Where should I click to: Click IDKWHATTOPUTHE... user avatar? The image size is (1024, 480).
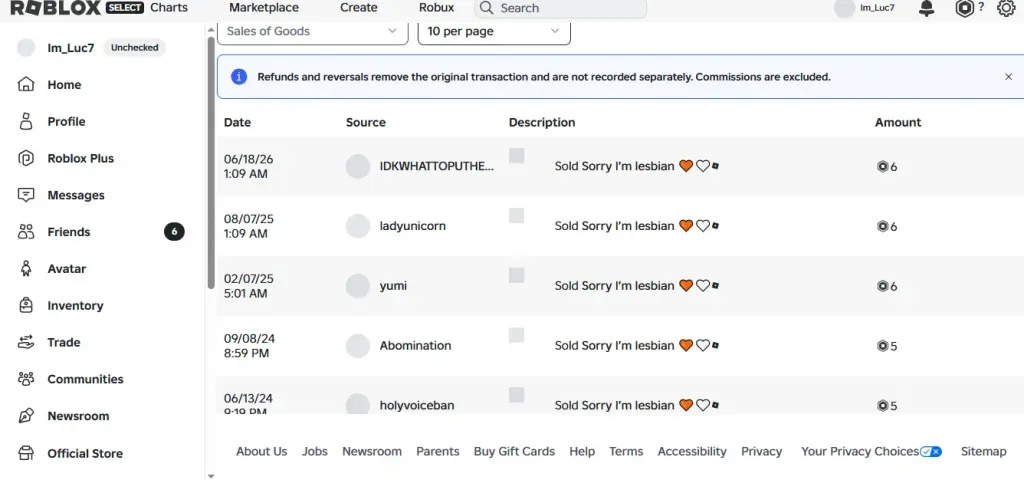(358, 167)
